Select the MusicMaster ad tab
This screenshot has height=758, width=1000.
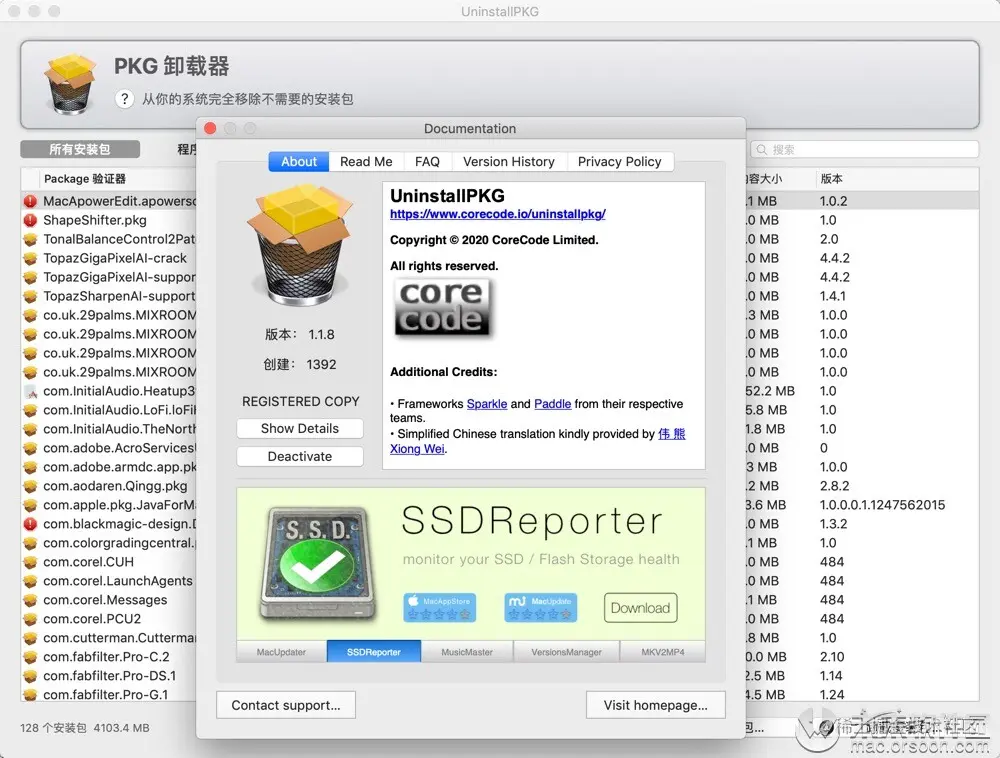(x=467, y=652)
